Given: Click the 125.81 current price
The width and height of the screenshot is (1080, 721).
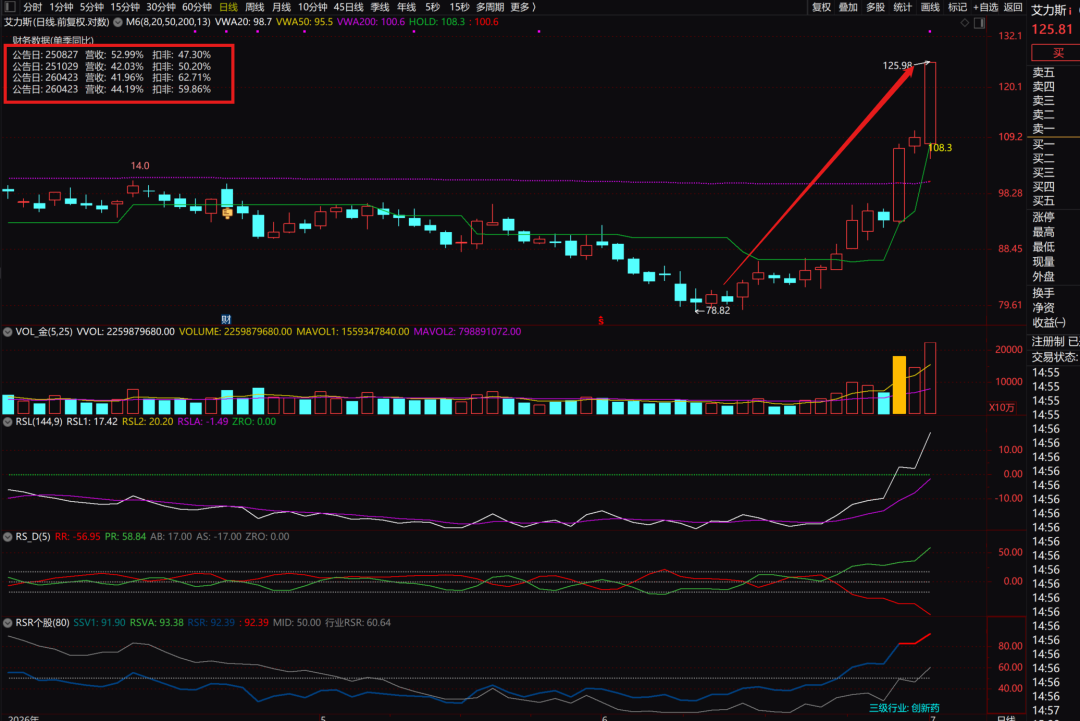Looking at the screenshot, I should click(x=1052, y=30).
